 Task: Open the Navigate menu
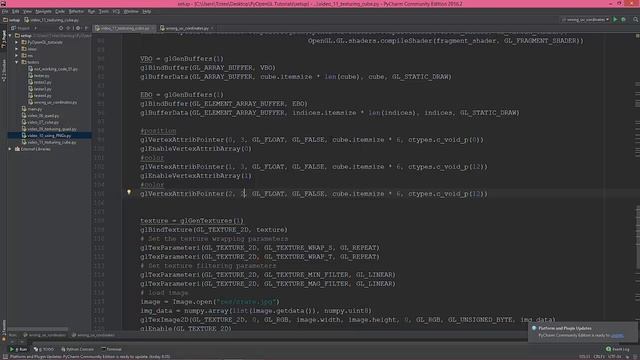pos(43,11)
